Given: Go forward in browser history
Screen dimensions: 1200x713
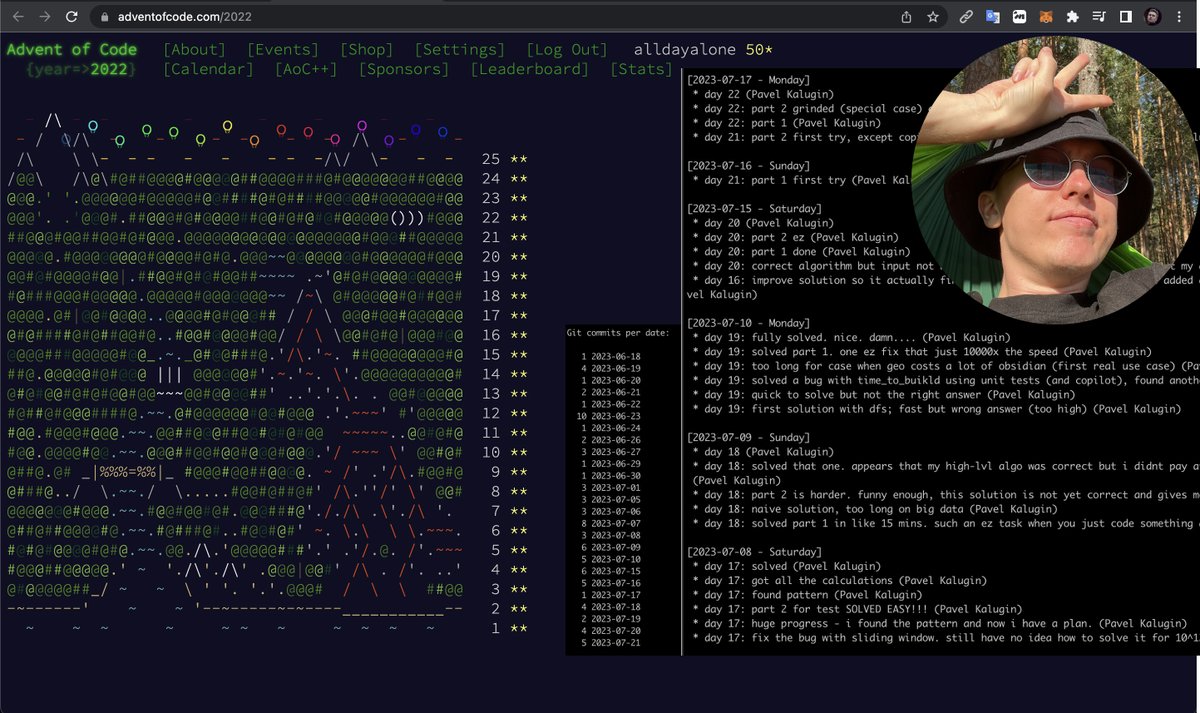Looking at the screenshot, I should (x=44, y=17).
